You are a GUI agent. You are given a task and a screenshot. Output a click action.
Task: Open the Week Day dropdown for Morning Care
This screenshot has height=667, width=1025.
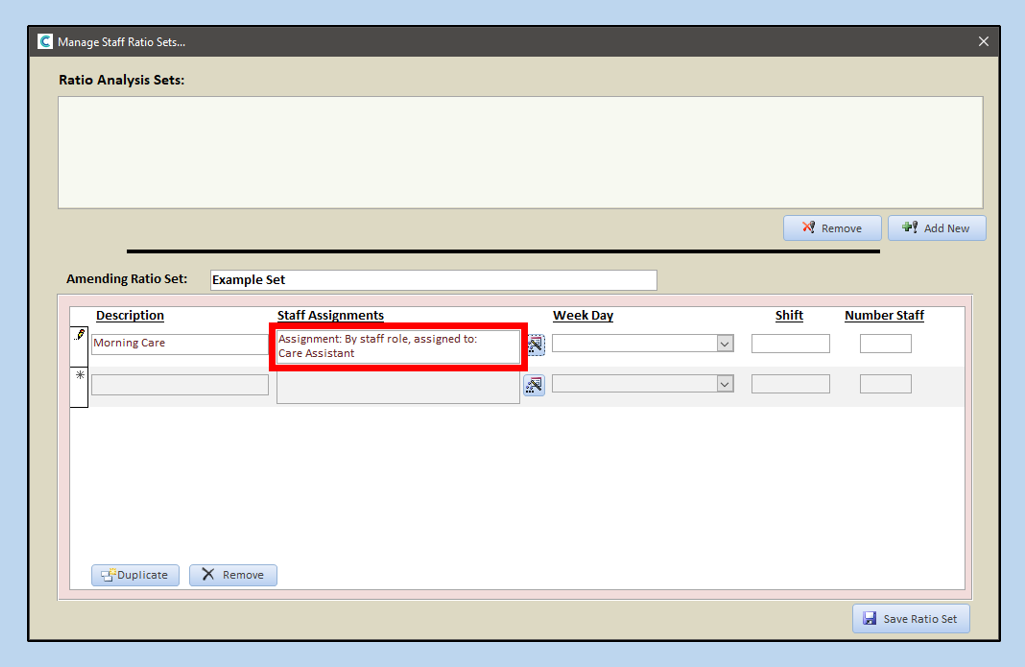click(x=725, y=344)
